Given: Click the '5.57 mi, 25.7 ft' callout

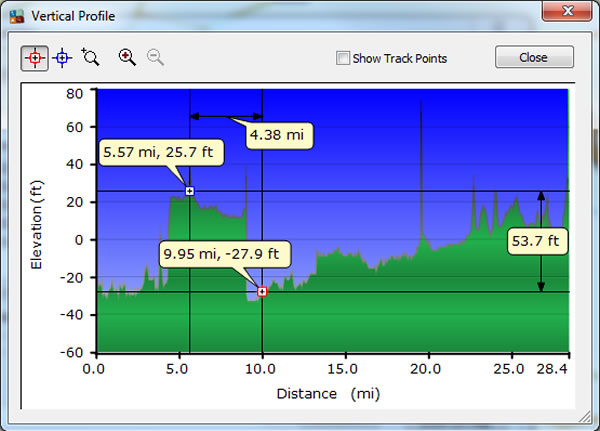Looking at the screenshot, I should 161,152.
